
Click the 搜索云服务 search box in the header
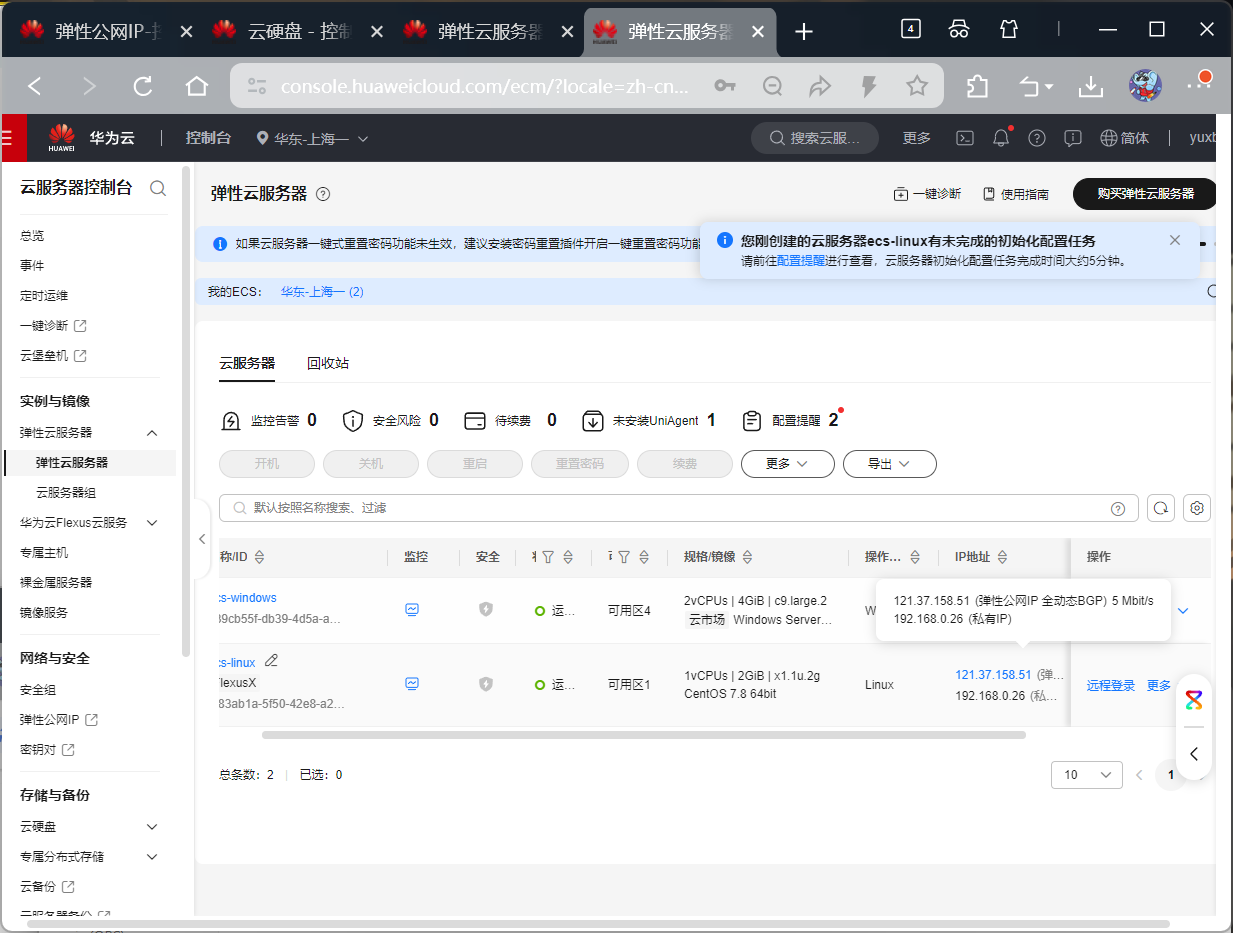click(x=815, y=138)
